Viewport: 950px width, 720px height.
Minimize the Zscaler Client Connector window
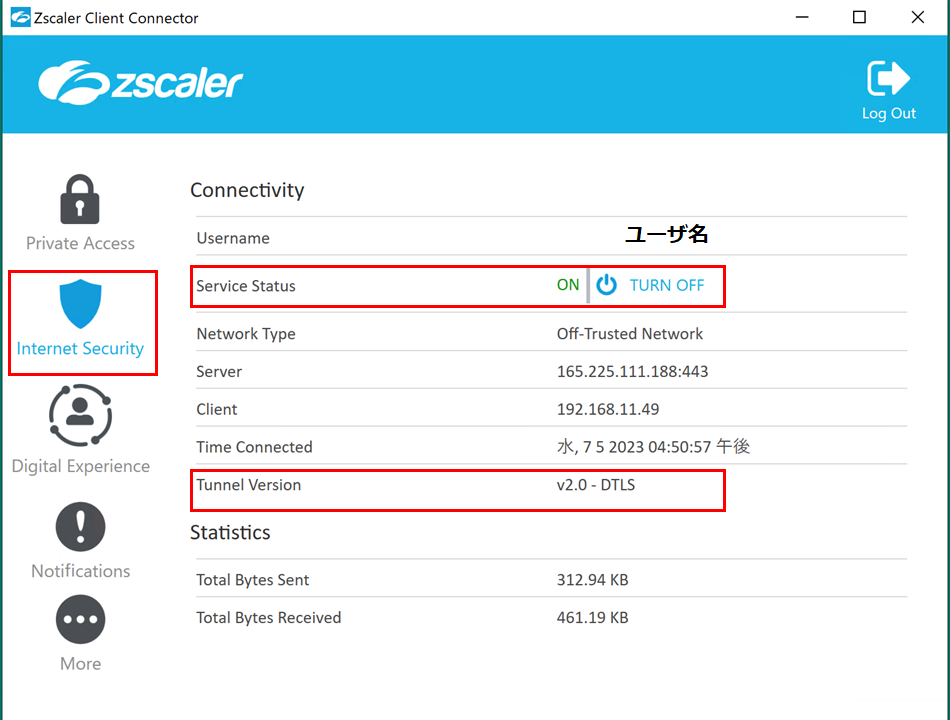[802, 17]
